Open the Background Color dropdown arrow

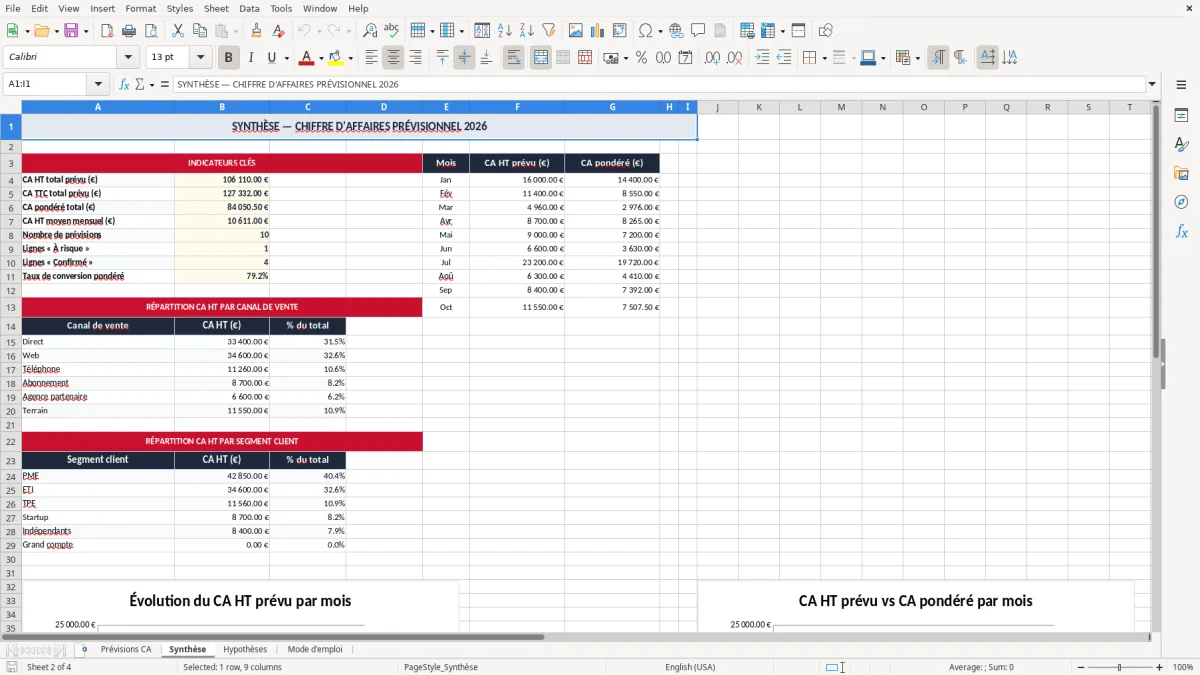(x=350, y=58)
